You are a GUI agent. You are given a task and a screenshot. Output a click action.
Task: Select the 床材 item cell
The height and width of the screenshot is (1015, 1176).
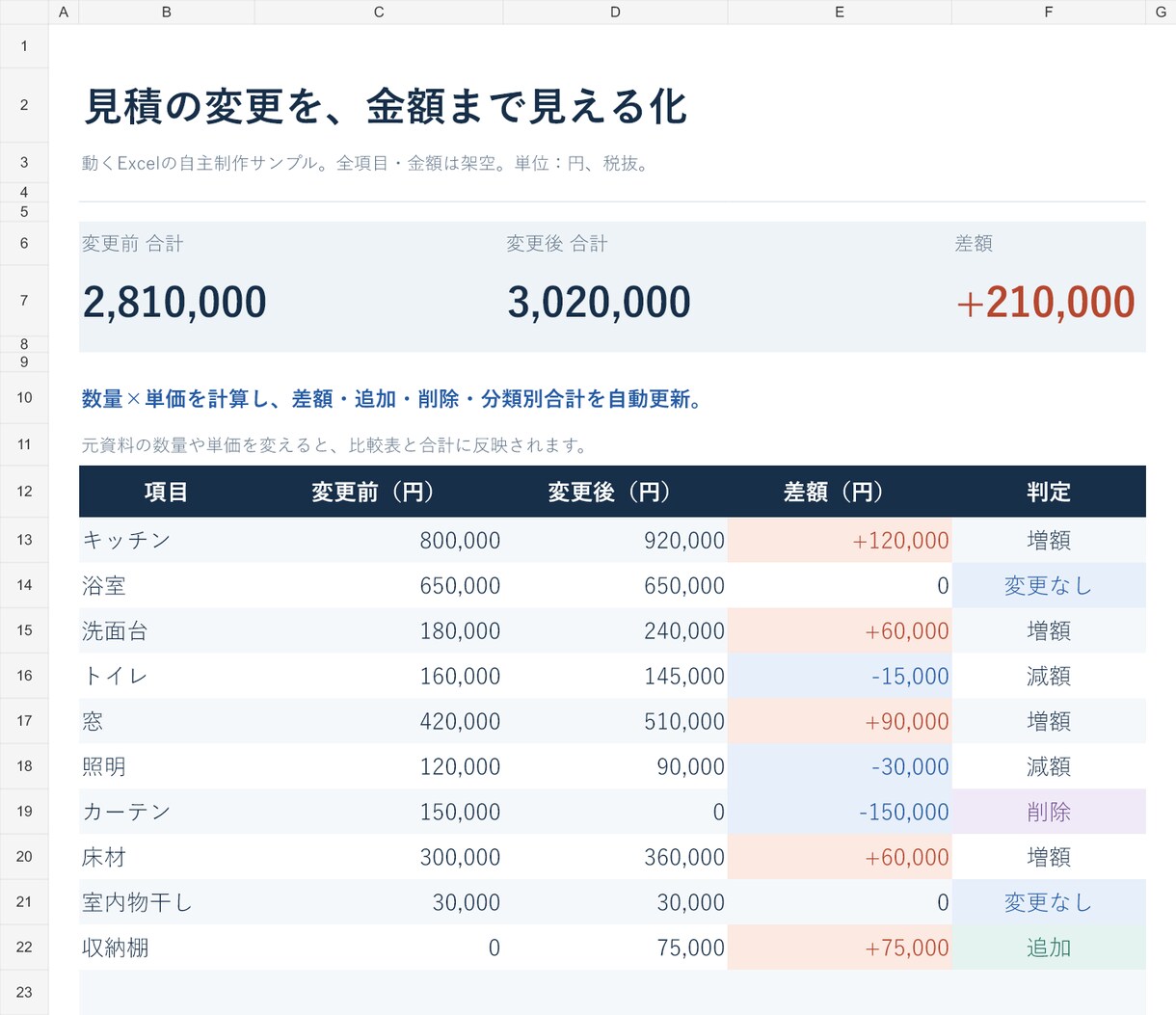click(167, 857)
